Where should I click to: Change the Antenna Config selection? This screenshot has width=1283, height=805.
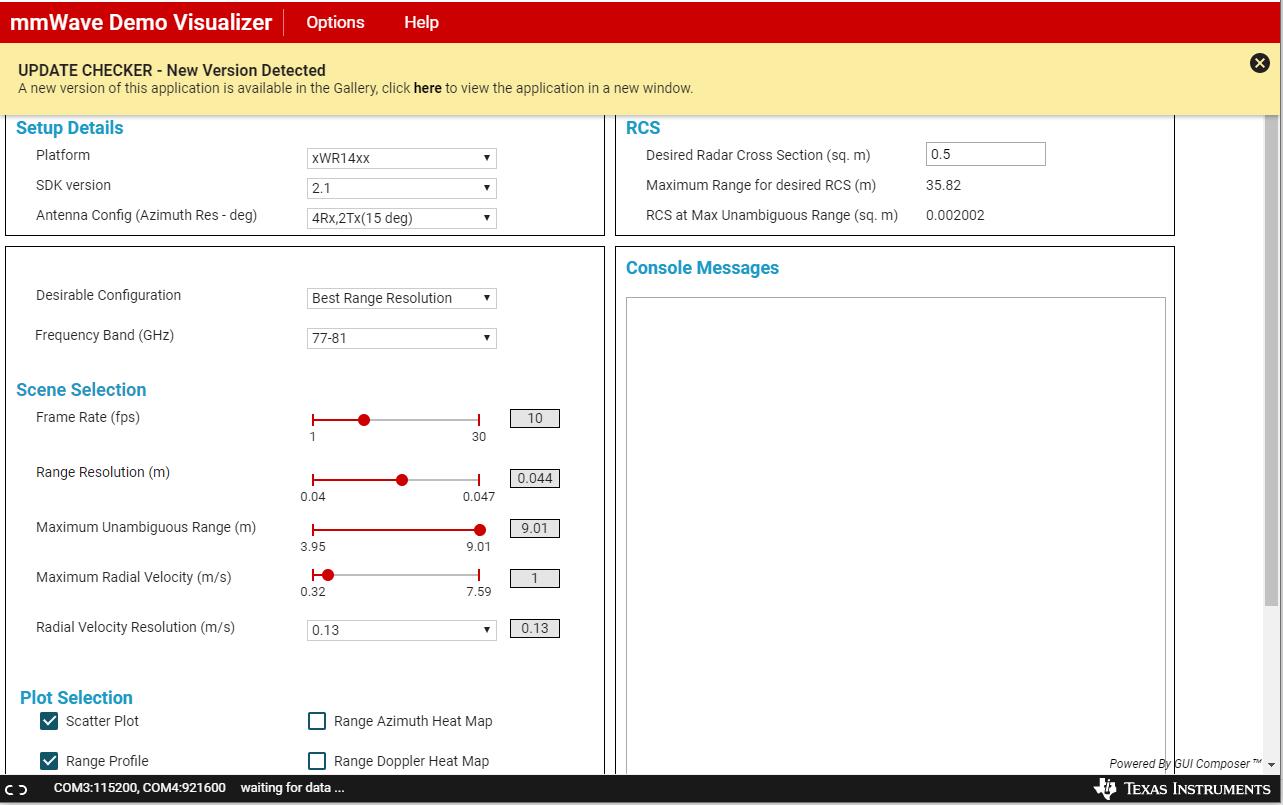pyautogui.click(x=402, y=218)
